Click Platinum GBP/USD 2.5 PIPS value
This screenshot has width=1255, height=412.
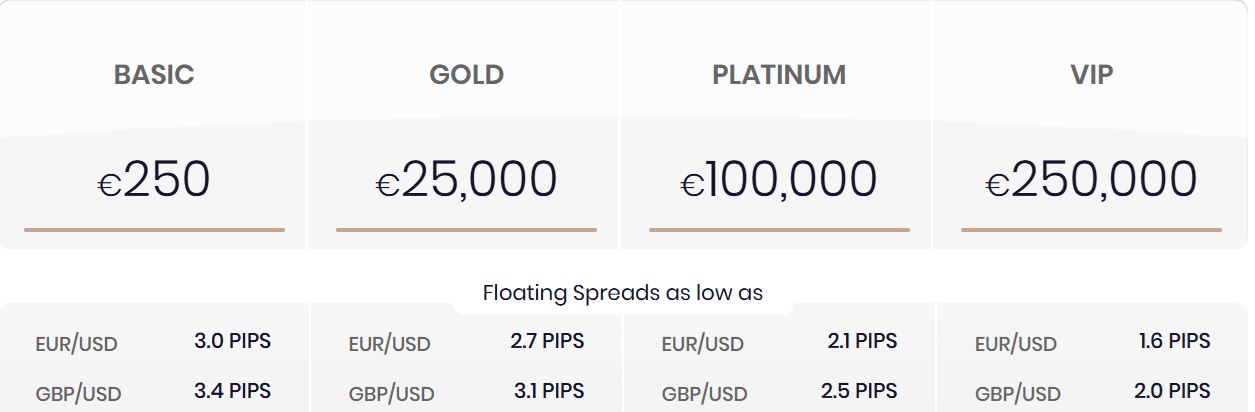point(859,390)
